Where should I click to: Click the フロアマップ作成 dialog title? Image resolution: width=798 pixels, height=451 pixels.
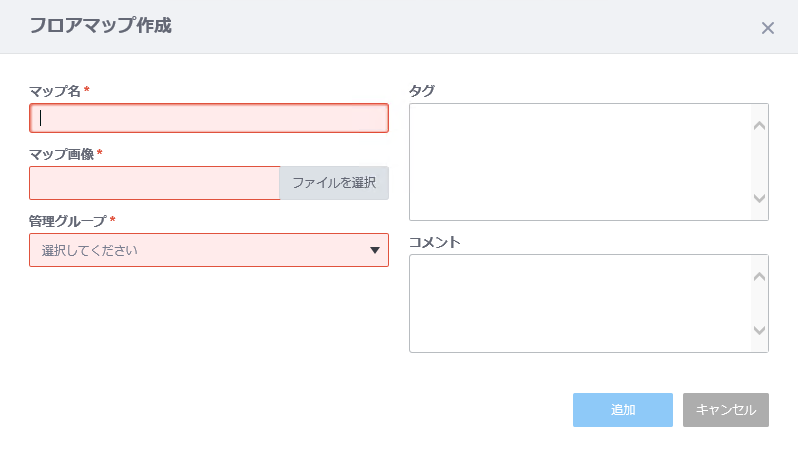click(101, 25)
